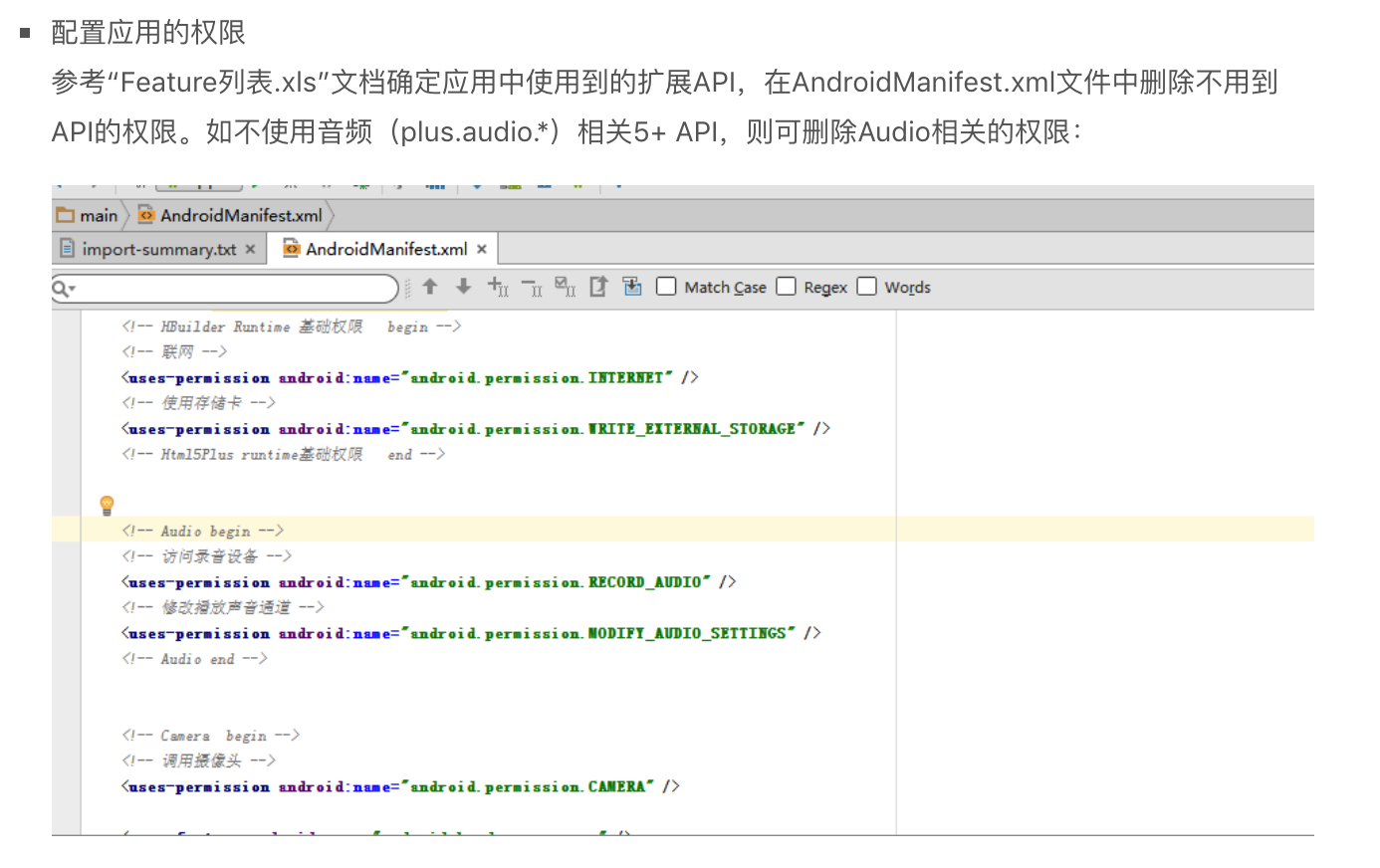Close the AndroidManifest.xml tab

point(482,249)
